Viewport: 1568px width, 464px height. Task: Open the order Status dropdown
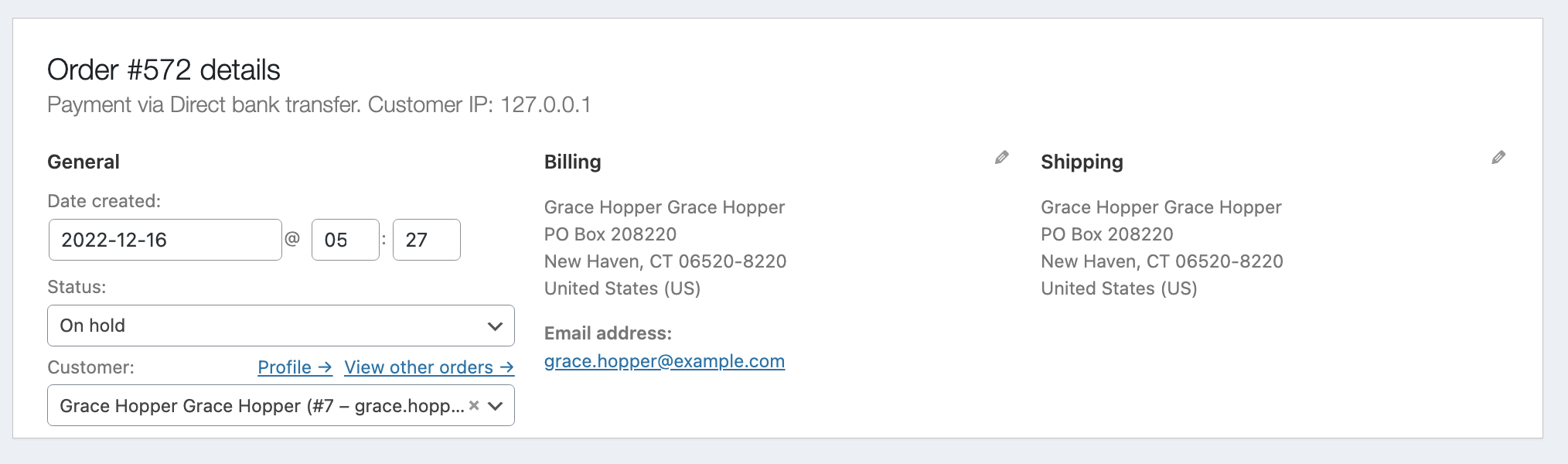(281, 326)
